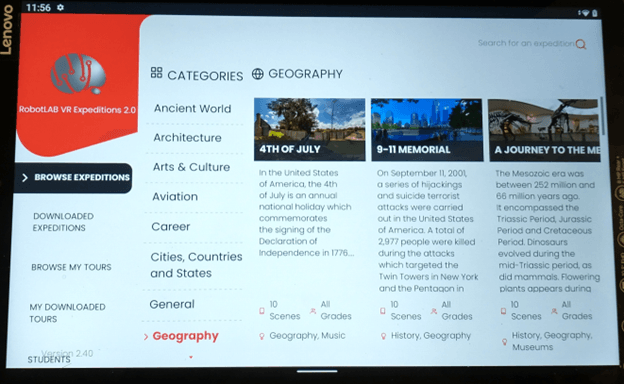Open Browse Expeditions

click(73, 178)
